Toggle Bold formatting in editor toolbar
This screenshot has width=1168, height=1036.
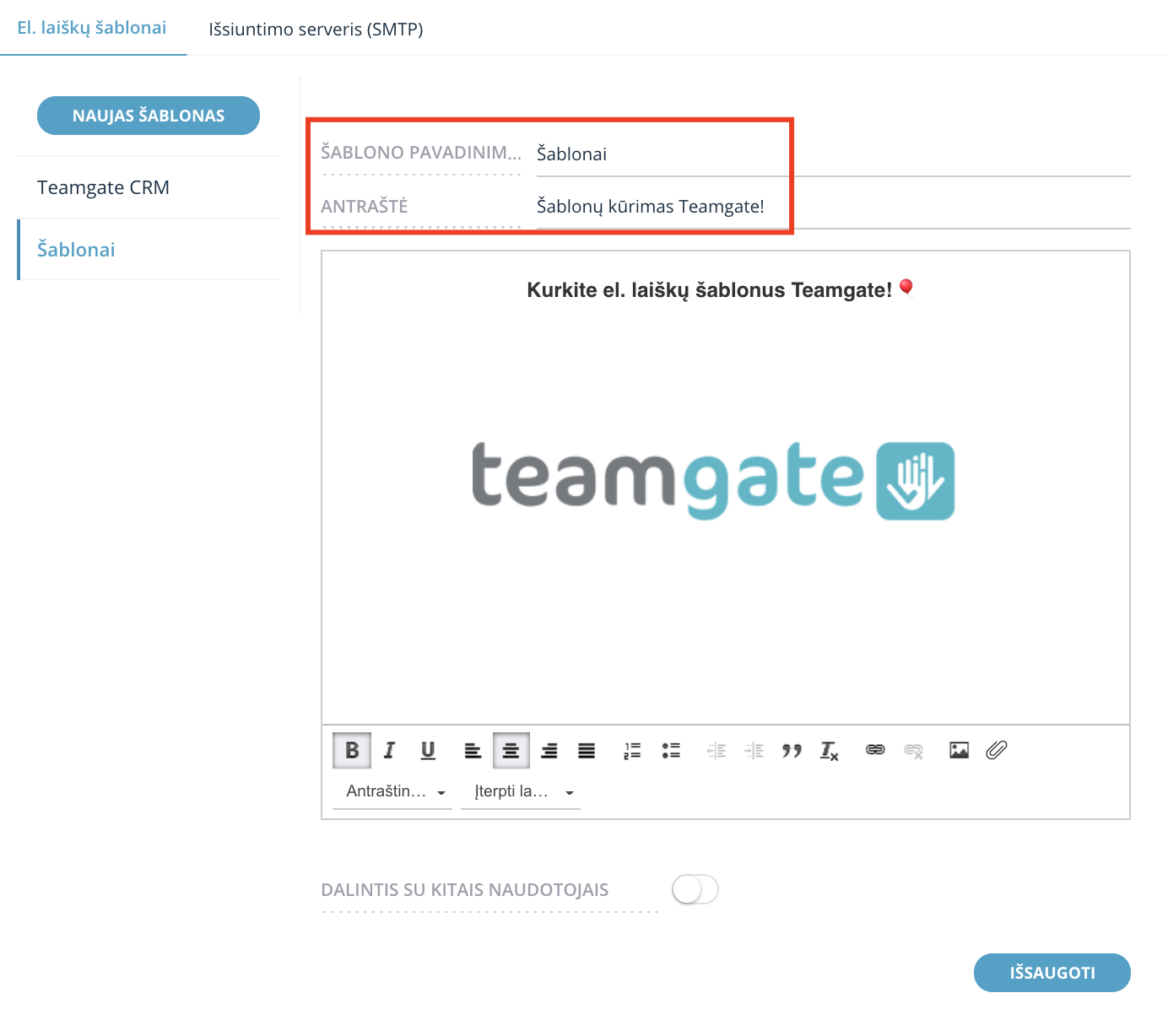352,750
